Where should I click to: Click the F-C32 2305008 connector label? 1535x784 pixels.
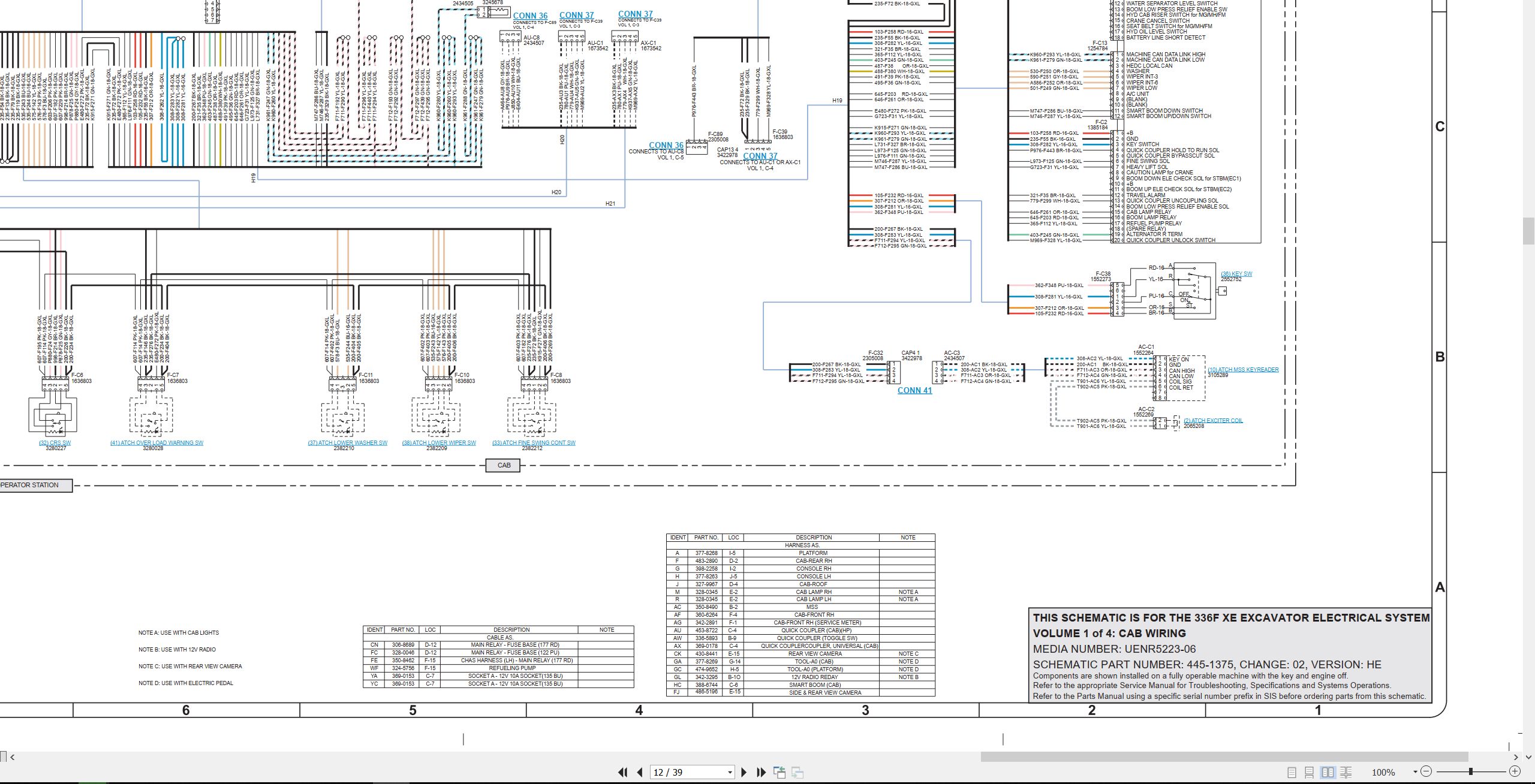click(873, 356)
